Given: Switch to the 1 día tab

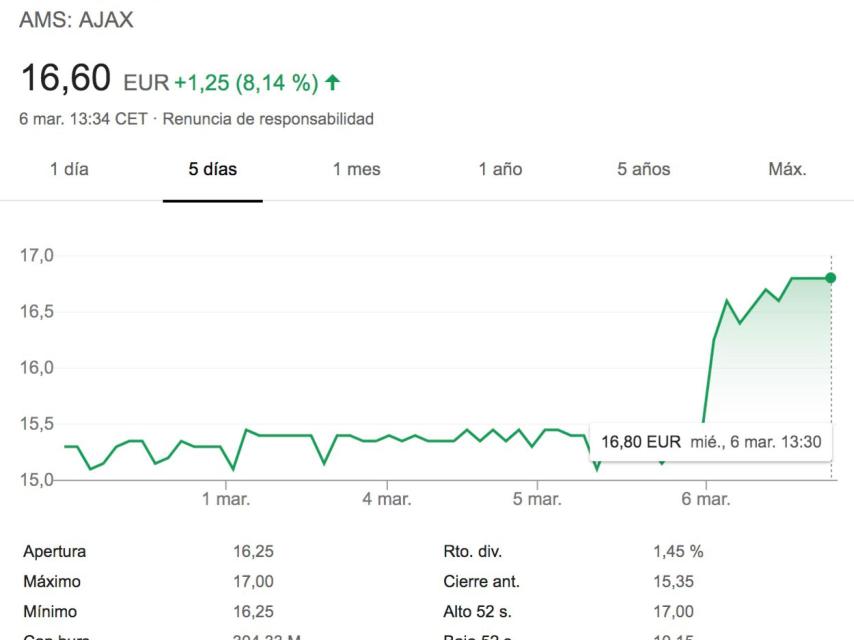Looking at the screenshot, I should [69, 170].
